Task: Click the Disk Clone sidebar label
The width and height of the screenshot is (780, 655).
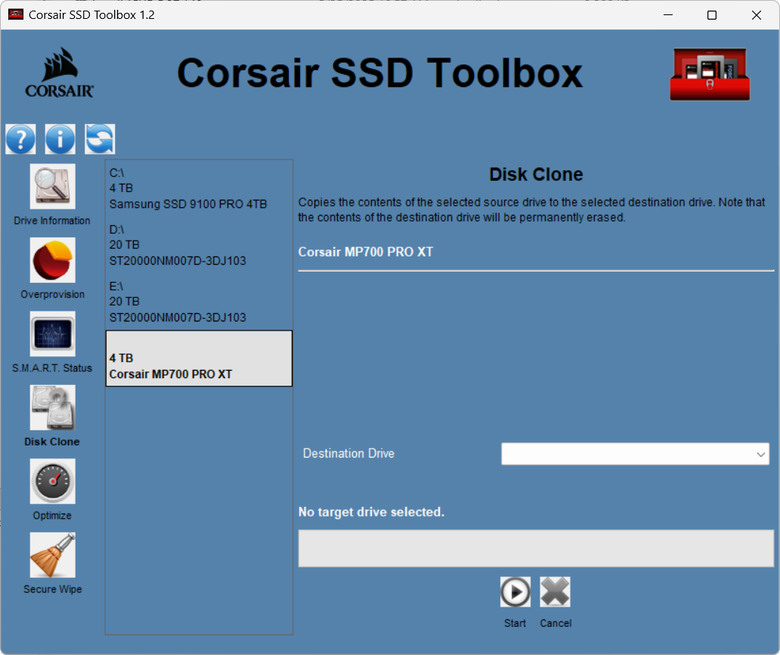Action: tap(52, 442)
